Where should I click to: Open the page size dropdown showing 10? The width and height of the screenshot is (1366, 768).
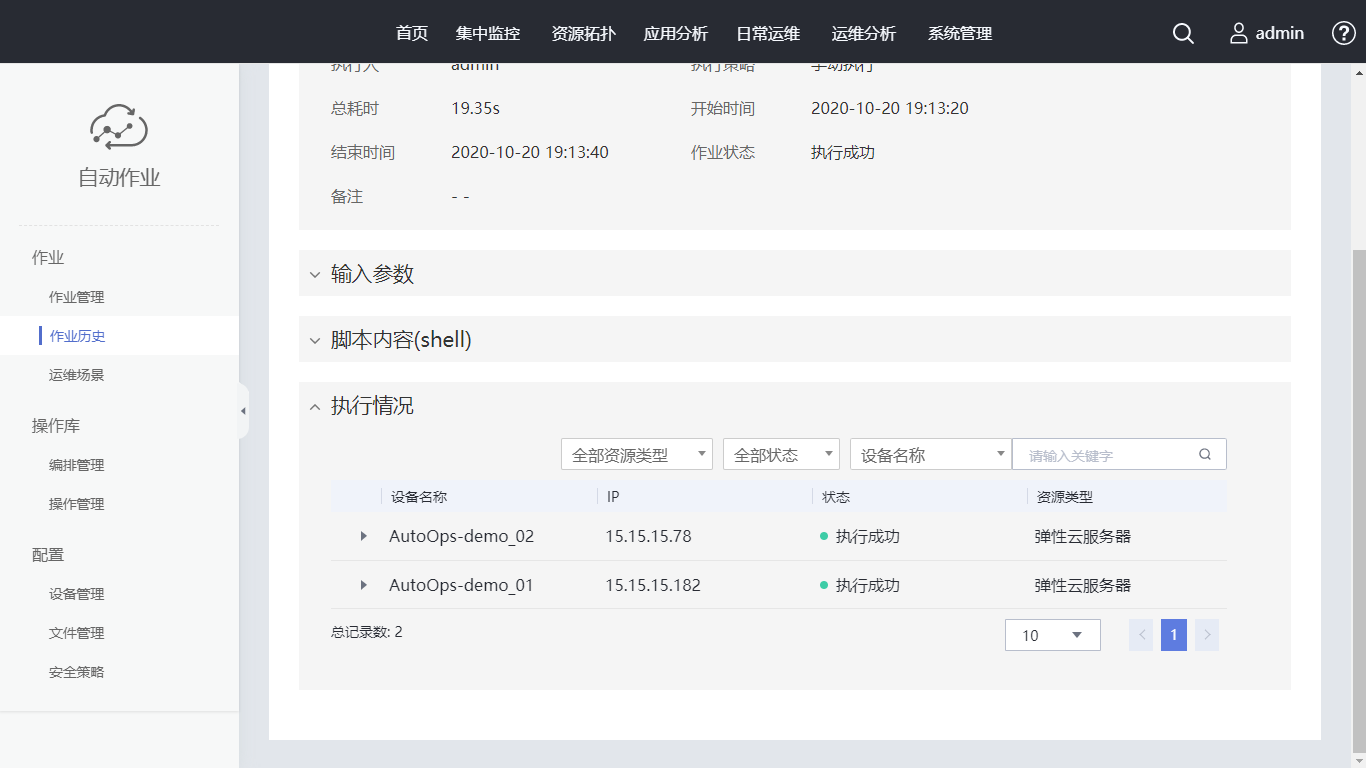(x=1052, y=635)
